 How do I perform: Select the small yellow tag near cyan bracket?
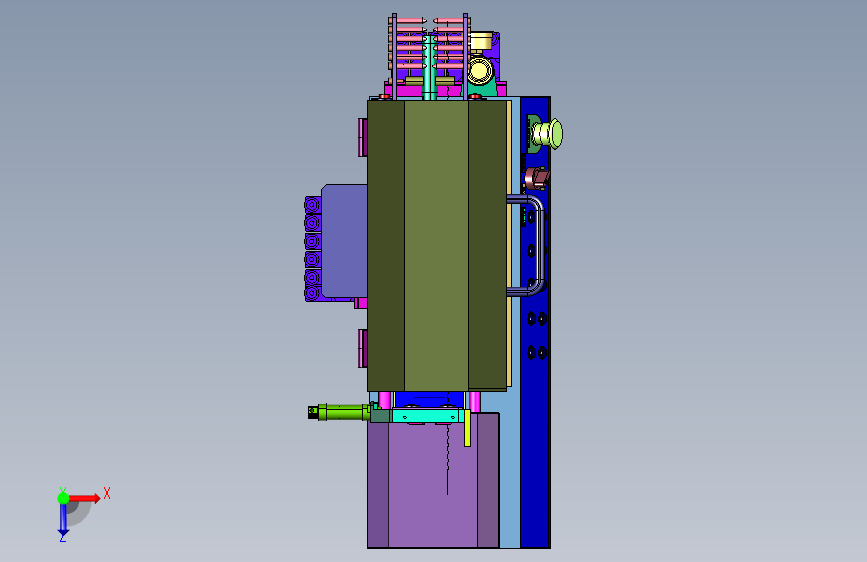(467, 428)
